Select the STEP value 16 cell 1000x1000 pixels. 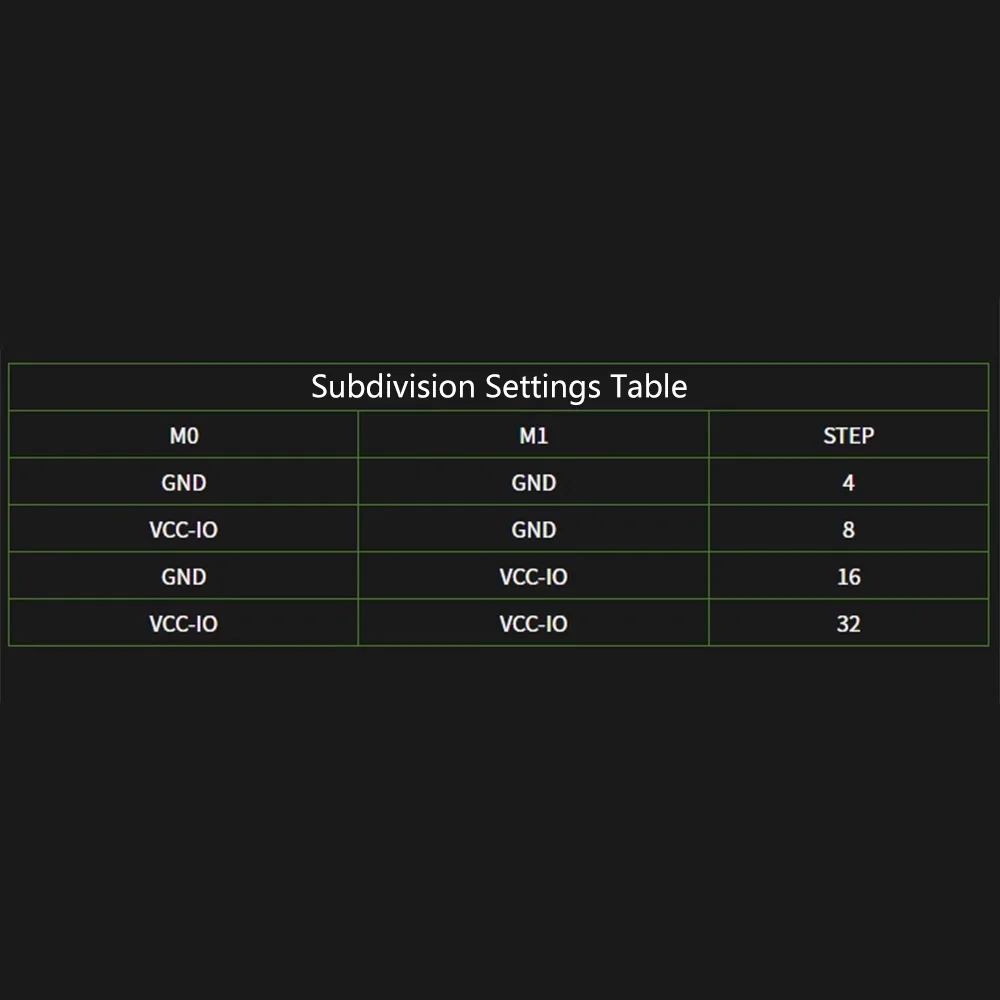[848, 577]
